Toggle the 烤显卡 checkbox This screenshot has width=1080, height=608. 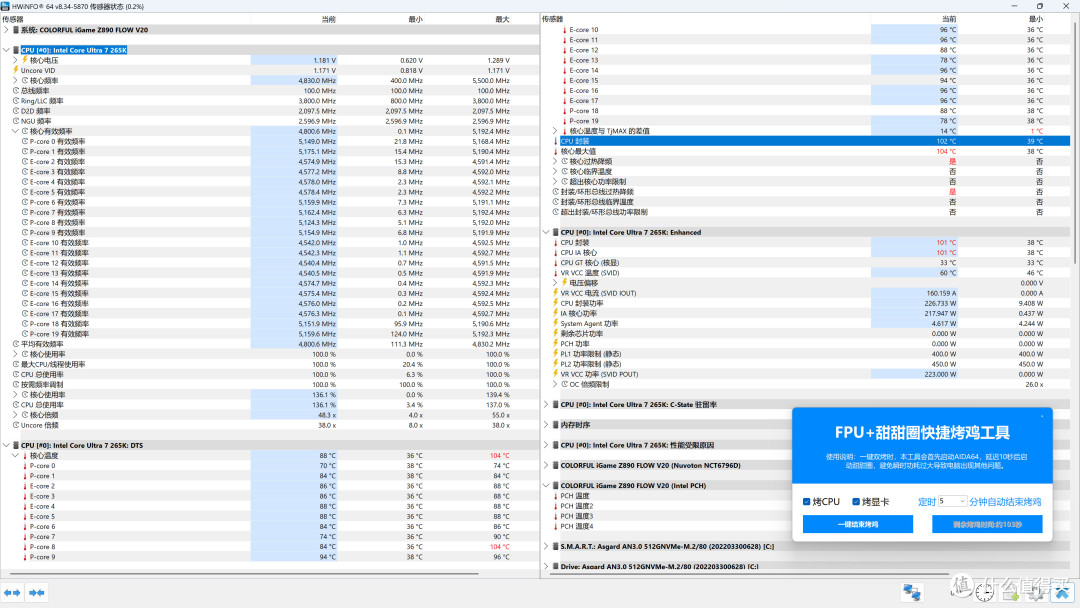coord(856,502)
